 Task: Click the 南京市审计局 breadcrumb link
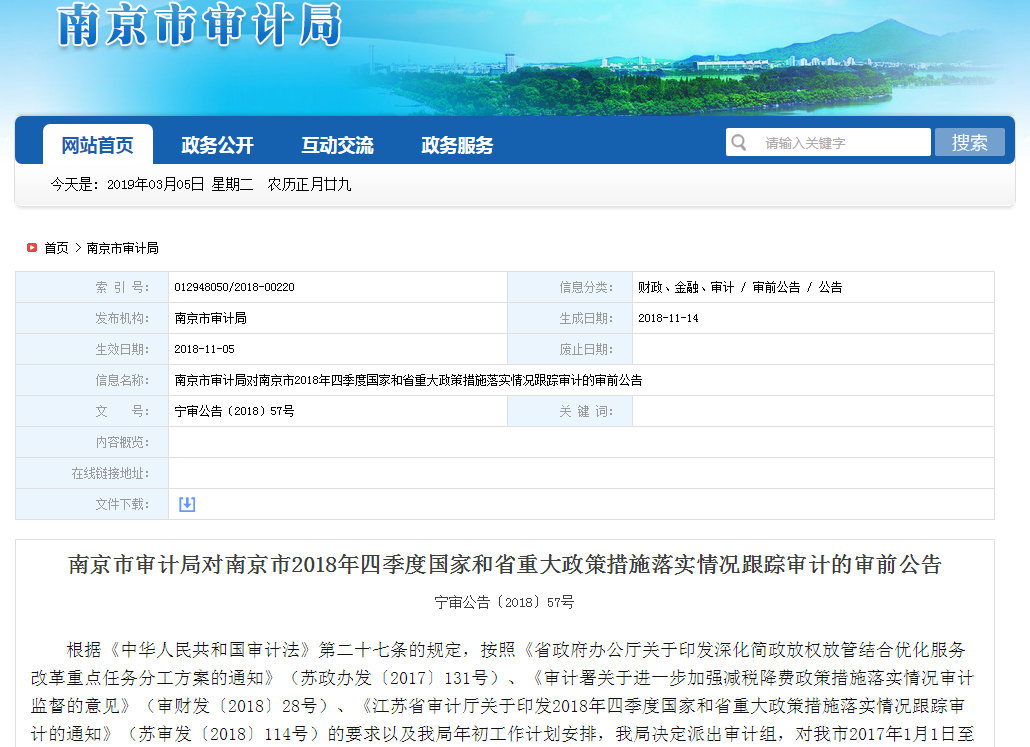(122, 248)
